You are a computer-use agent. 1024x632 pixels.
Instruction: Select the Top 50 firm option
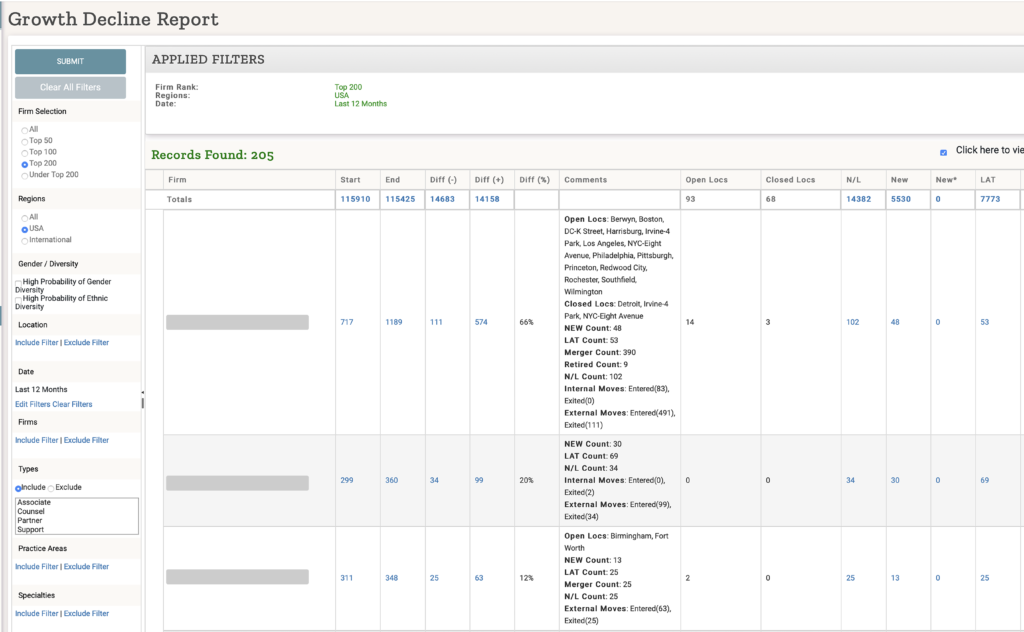pyautogui.click(x=25, y=141)
